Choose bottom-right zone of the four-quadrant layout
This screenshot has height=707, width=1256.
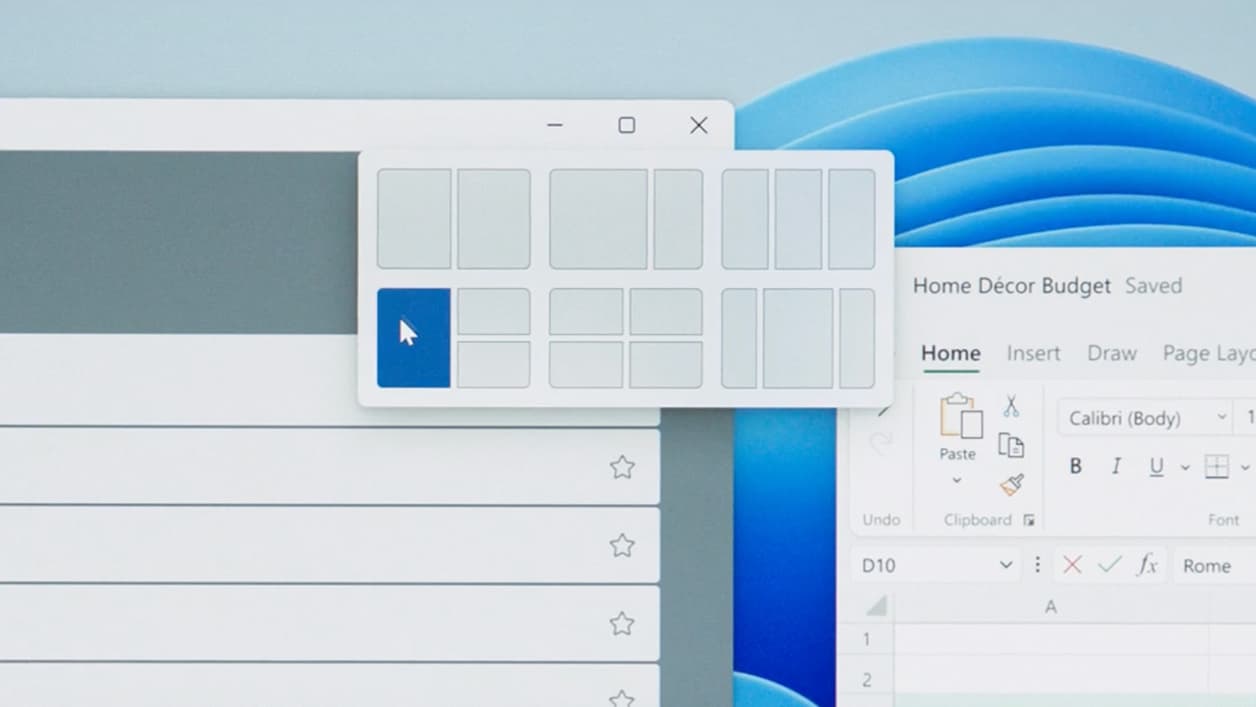coord(666,364)
